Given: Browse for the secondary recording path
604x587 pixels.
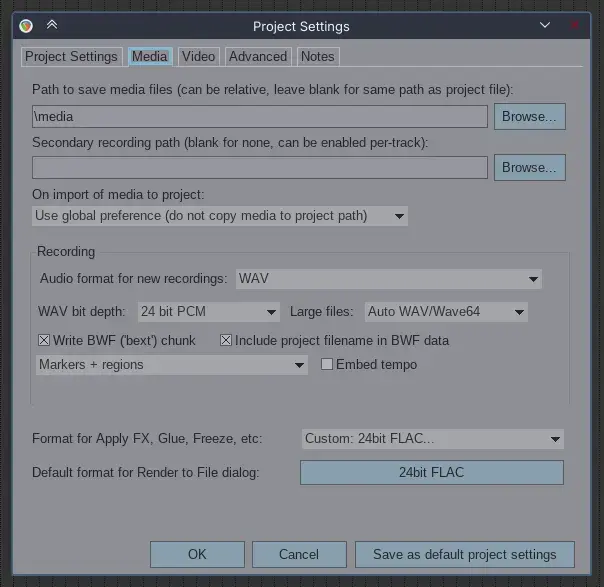Looking at the screenshot, I should [x=529, y=168].
